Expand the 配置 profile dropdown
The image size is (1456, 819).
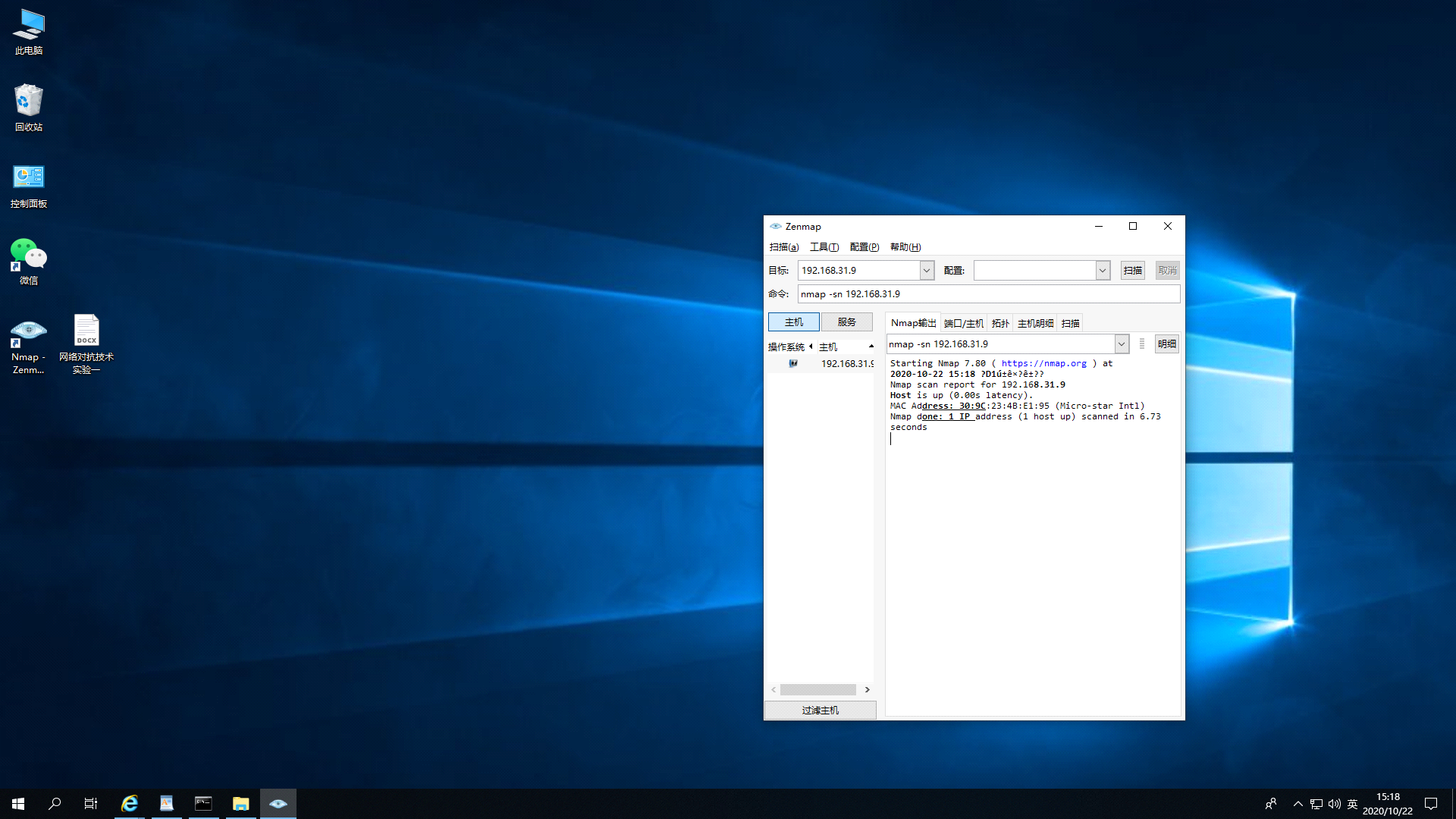coord(1103,271)
